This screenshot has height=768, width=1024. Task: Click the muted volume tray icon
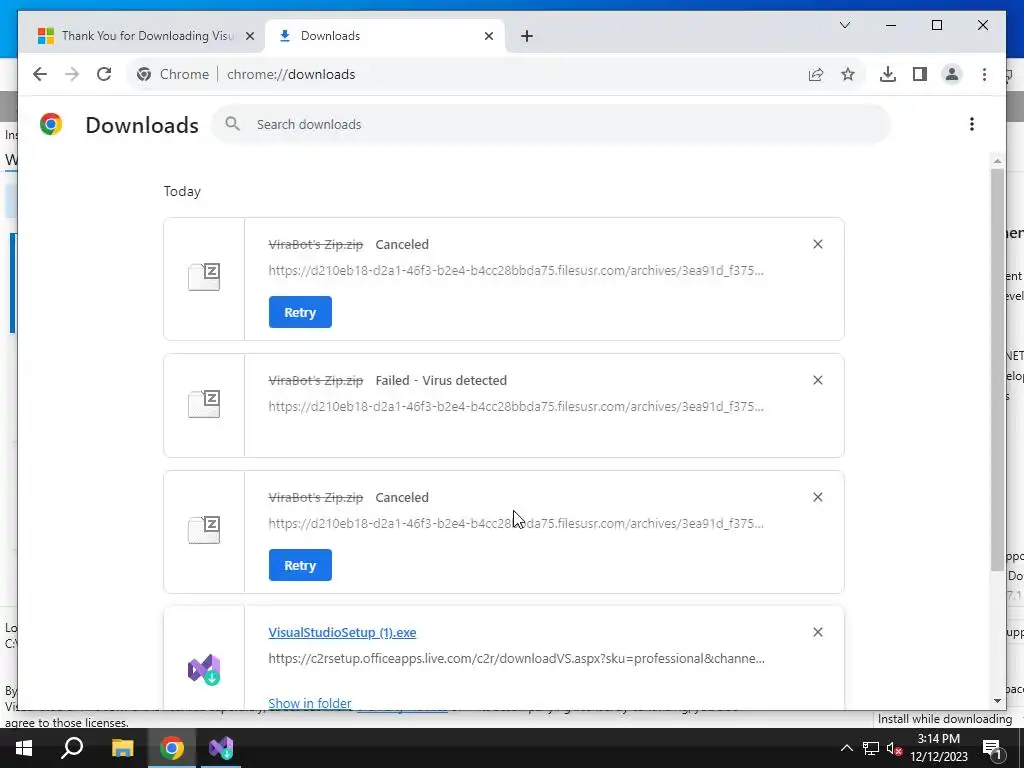895,748
